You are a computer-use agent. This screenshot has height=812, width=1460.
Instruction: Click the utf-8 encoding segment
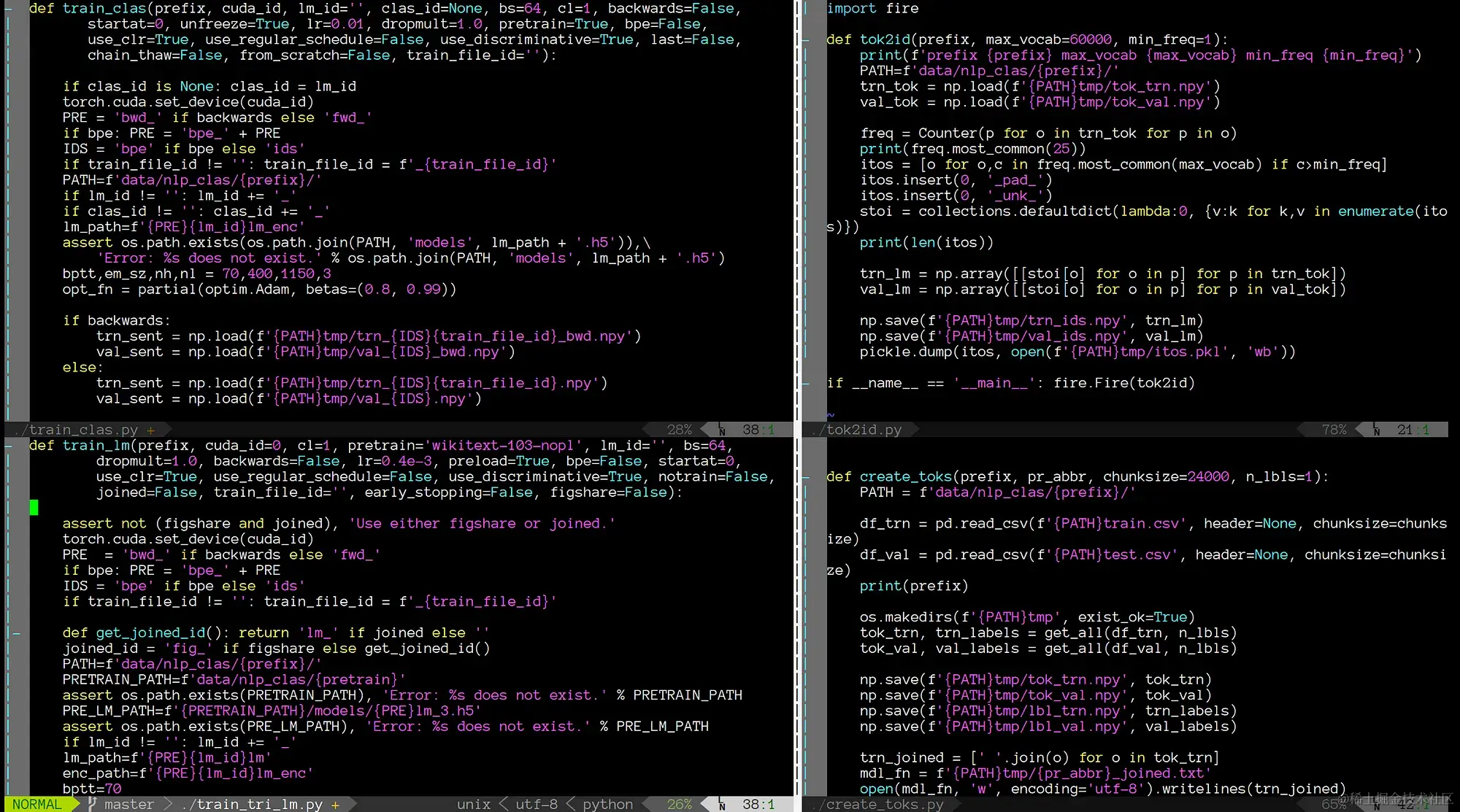536,804
